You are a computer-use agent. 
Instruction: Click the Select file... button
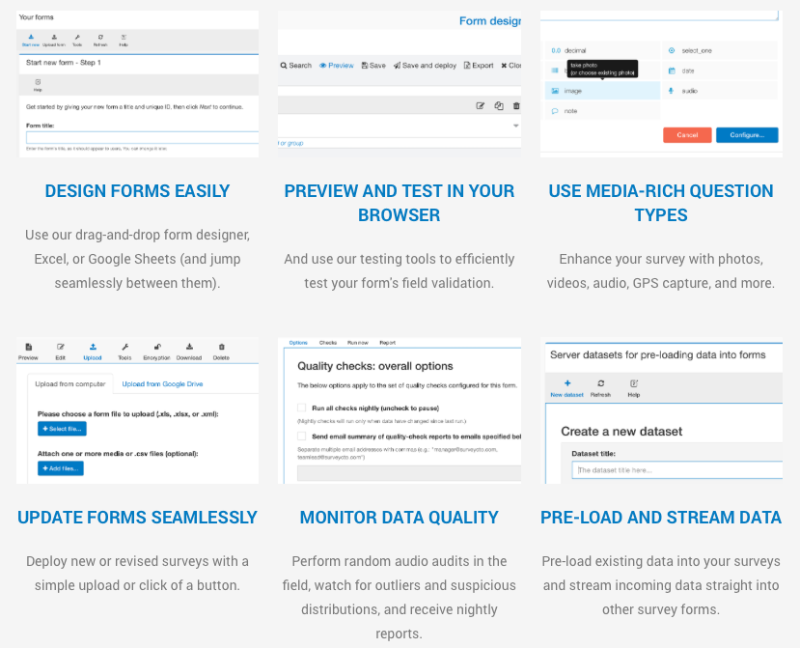[x=62, y=429]
